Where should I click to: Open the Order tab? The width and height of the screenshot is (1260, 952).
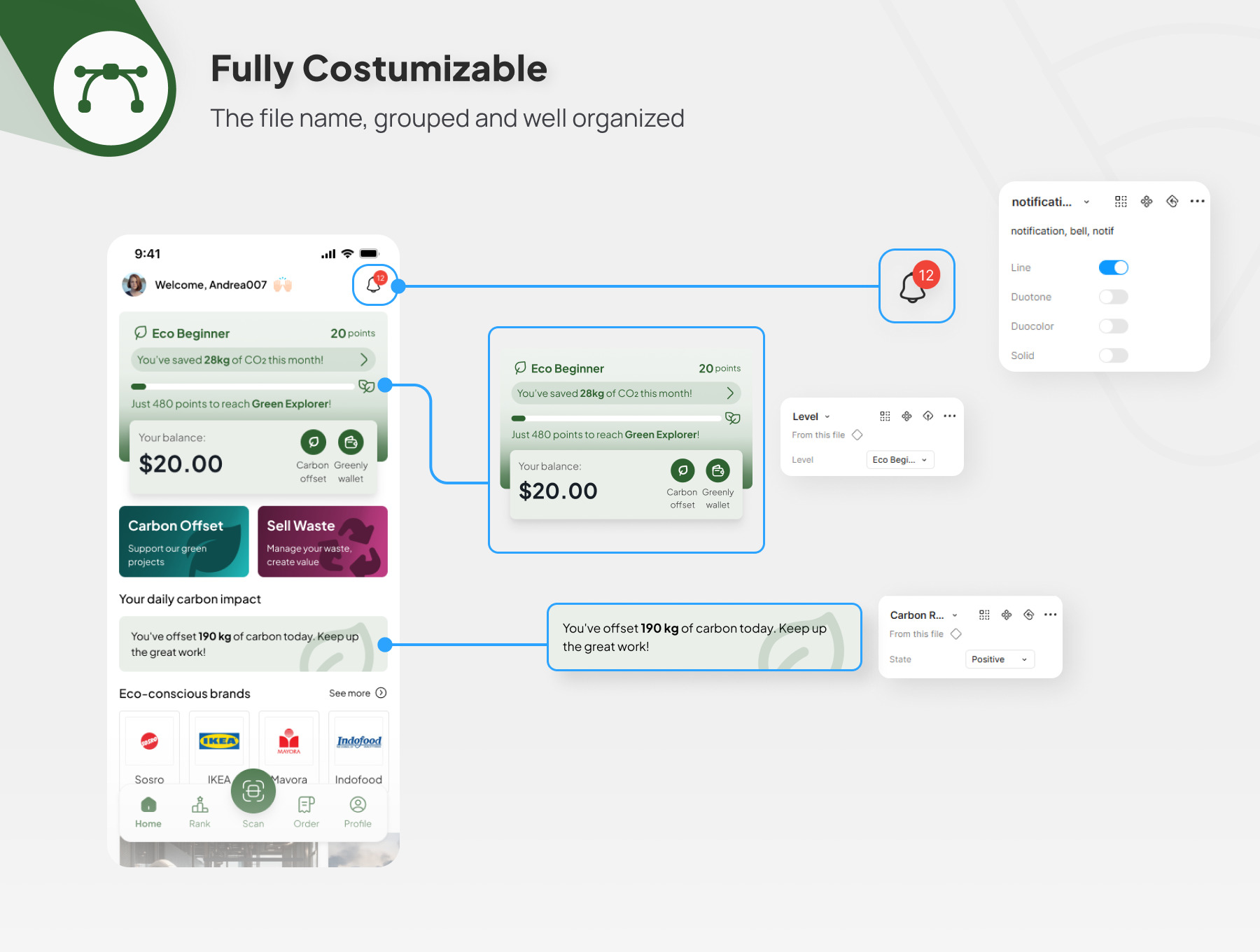pos(307,812)
